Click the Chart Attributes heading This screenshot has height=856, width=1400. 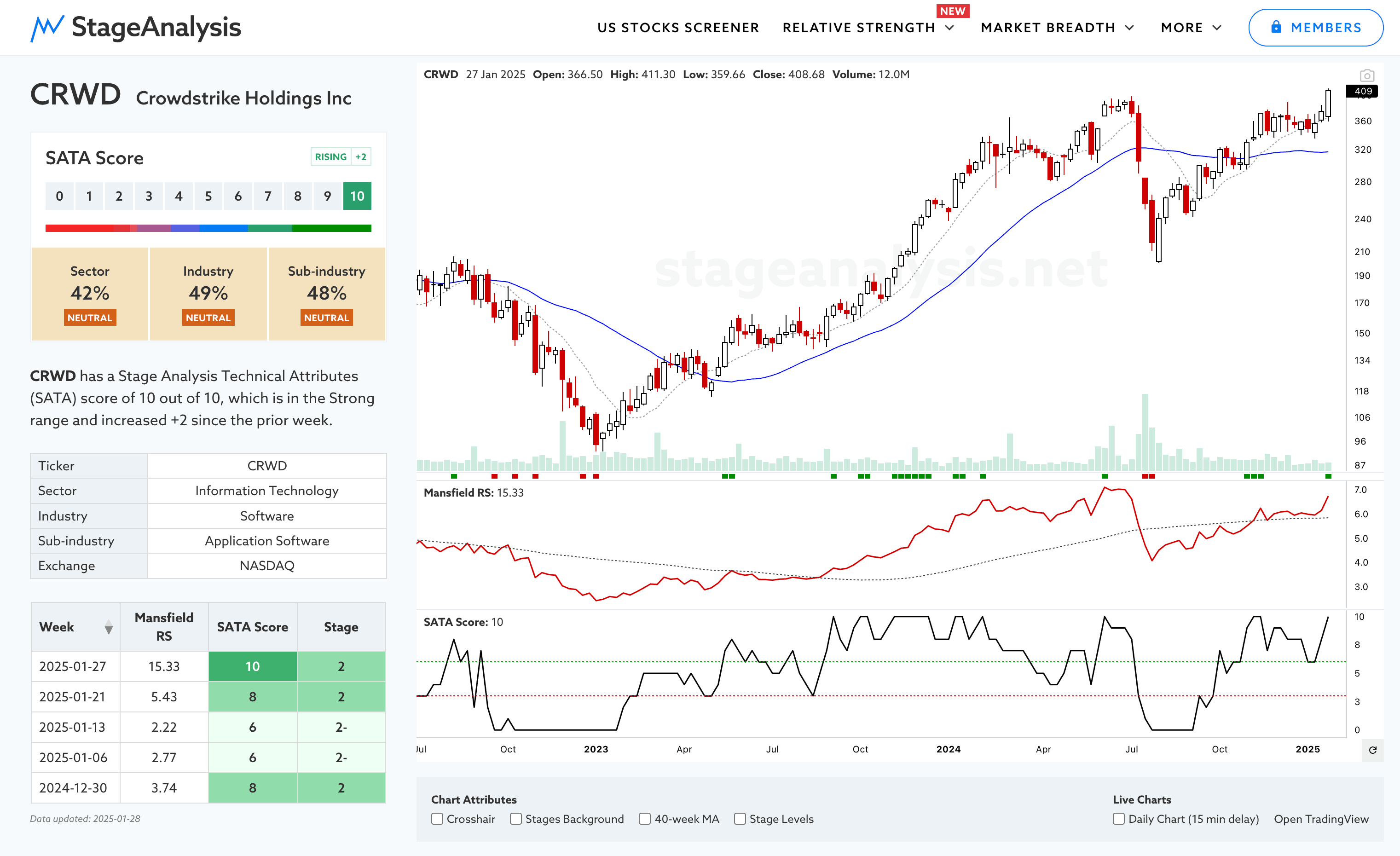(x=474, y=799)
